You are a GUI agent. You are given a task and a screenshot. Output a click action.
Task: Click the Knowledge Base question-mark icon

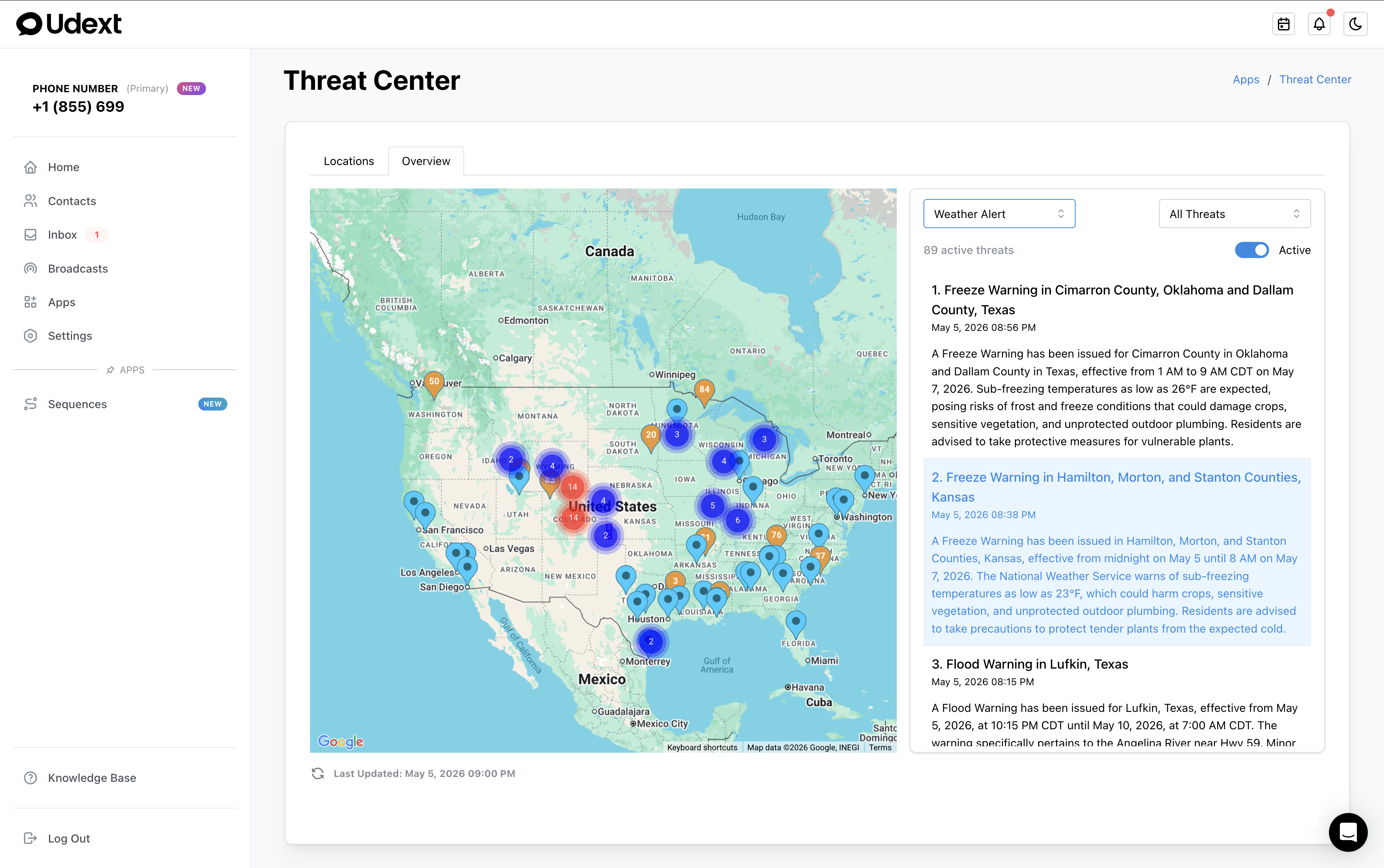tap(30, 778)
